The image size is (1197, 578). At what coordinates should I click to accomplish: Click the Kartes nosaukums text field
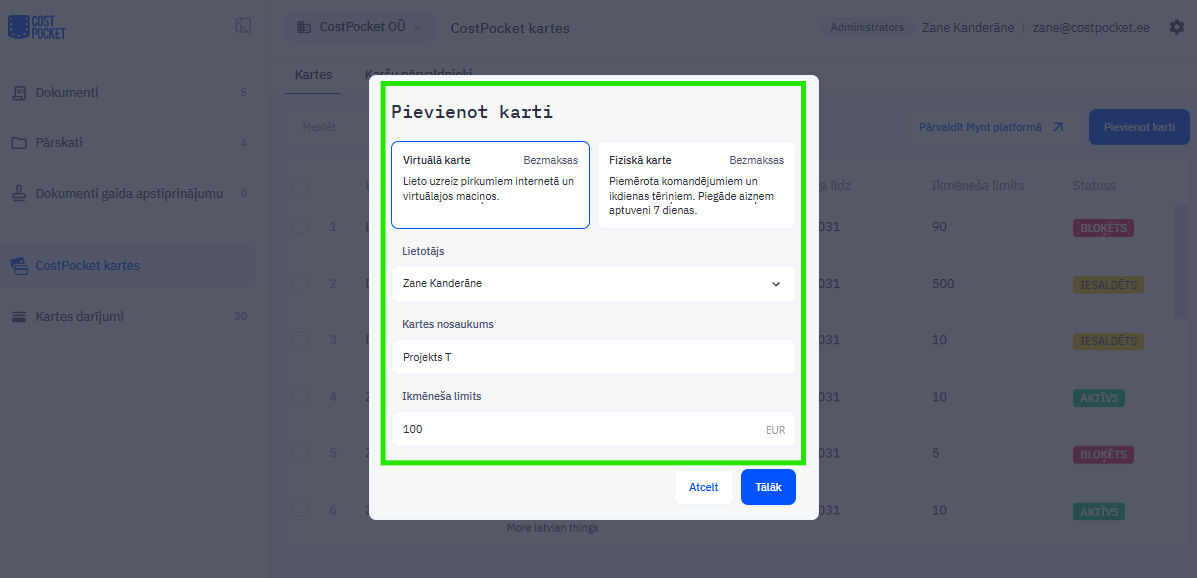[x=594, y=357]
